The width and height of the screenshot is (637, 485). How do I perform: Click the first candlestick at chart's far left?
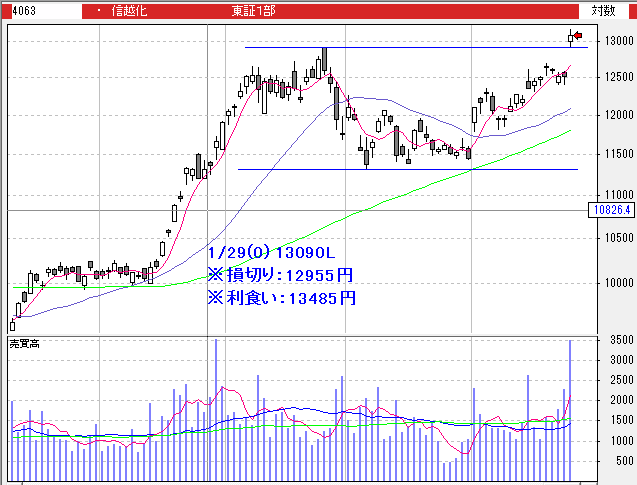(12, 324)
